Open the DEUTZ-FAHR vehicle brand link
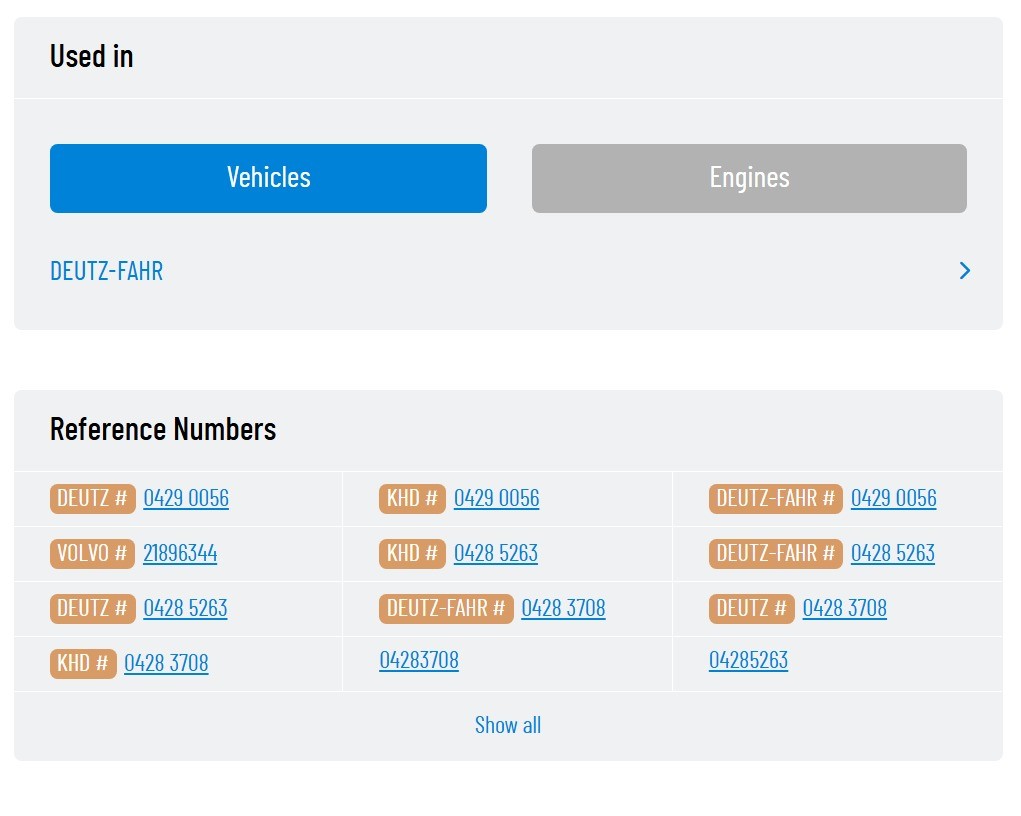This screenshot has width=1021, height=816. pos(107,271)
